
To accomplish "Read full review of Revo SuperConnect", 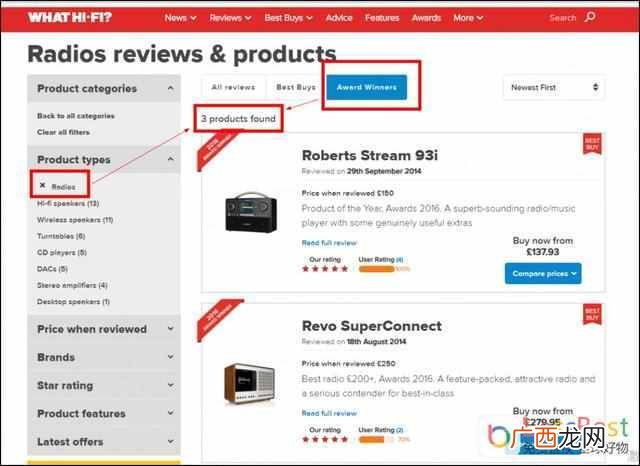I will [x=329, y=413].
